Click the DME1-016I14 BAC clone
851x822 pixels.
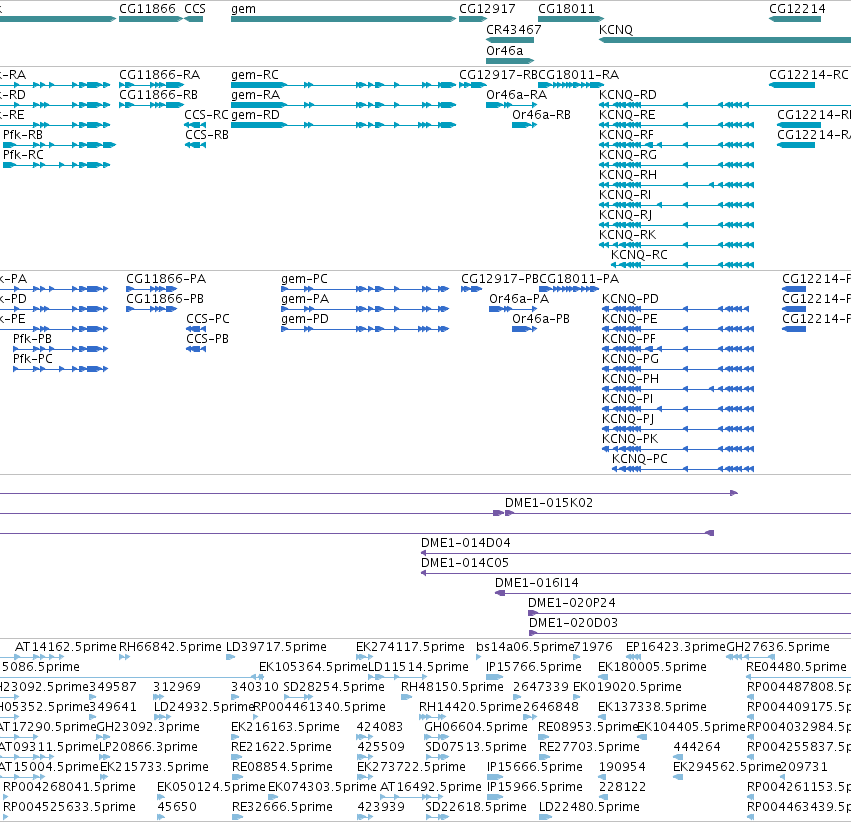coord(673,593)
